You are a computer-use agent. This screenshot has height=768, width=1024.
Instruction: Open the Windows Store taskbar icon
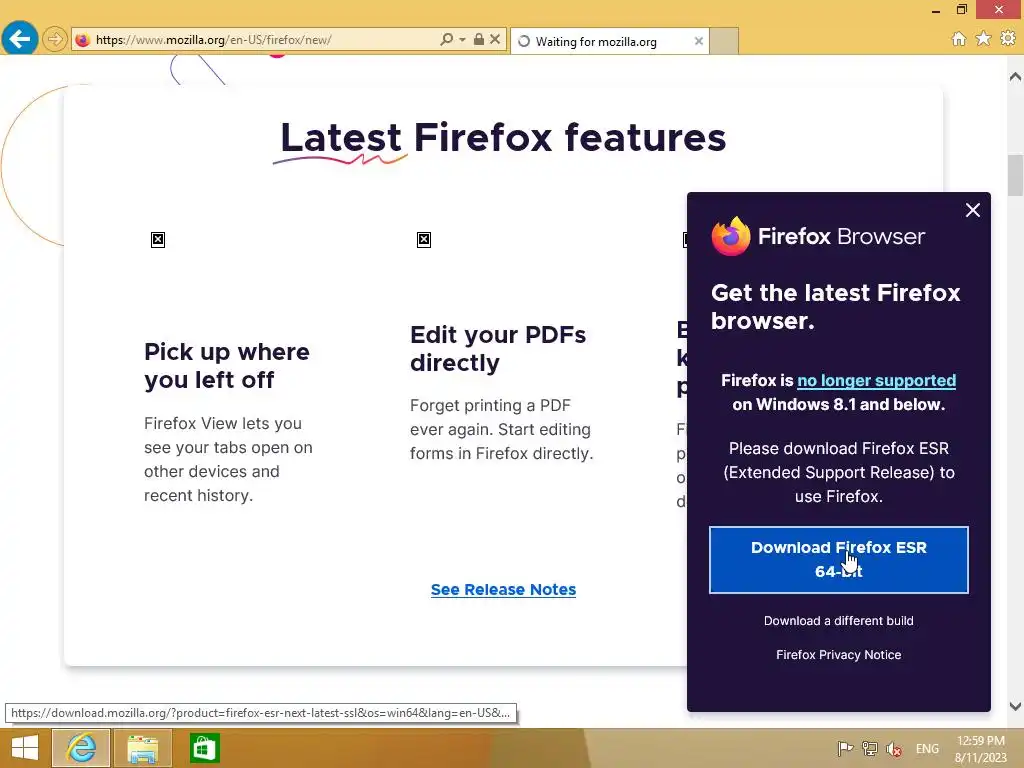pyautogui.click(x=204, y=748)
